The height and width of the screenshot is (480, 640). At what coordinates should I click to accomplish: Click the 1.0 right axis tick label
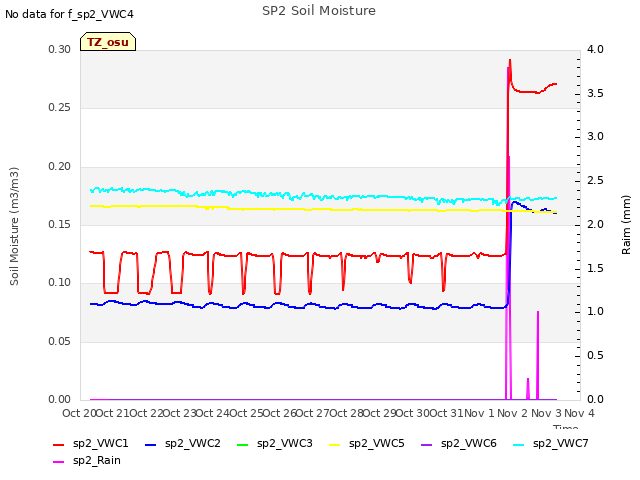pos(595,312)
